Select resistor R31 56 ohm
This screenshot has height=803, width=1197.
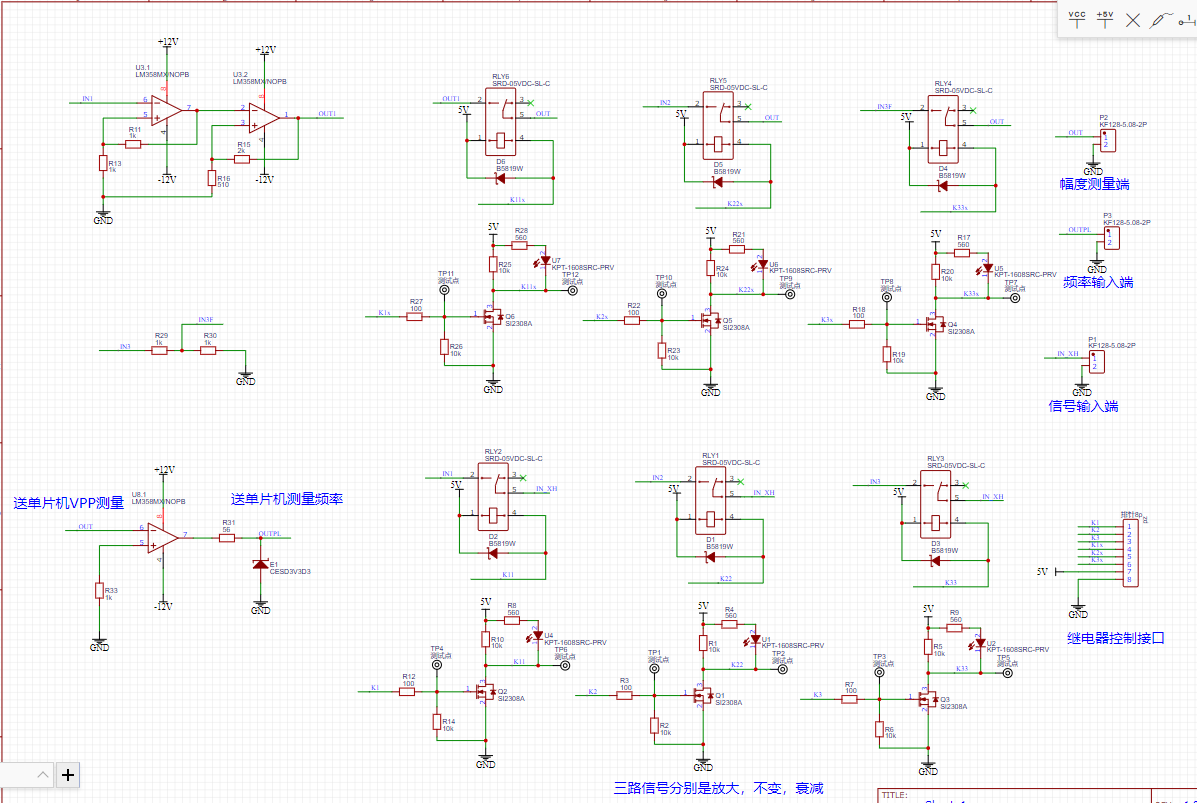tap(227, 538)
